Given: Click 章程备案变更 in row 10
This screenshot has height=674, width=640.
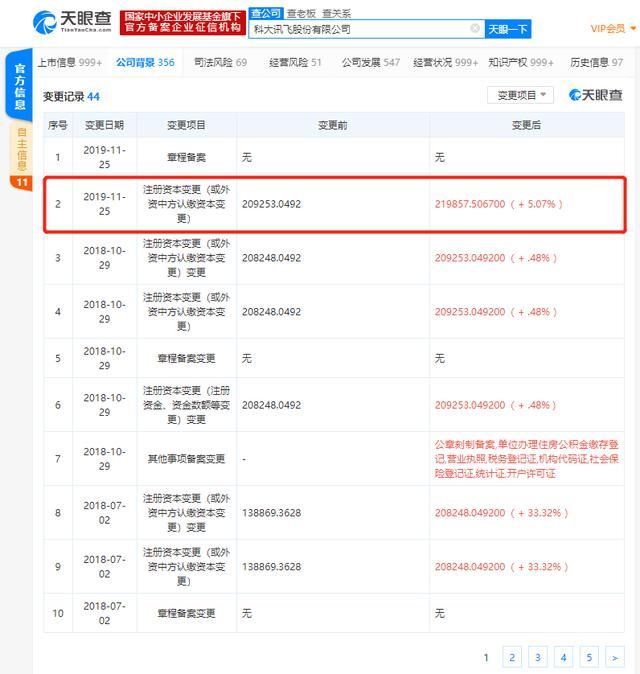Looking at the screenshot, I should [x=187, y=613].
